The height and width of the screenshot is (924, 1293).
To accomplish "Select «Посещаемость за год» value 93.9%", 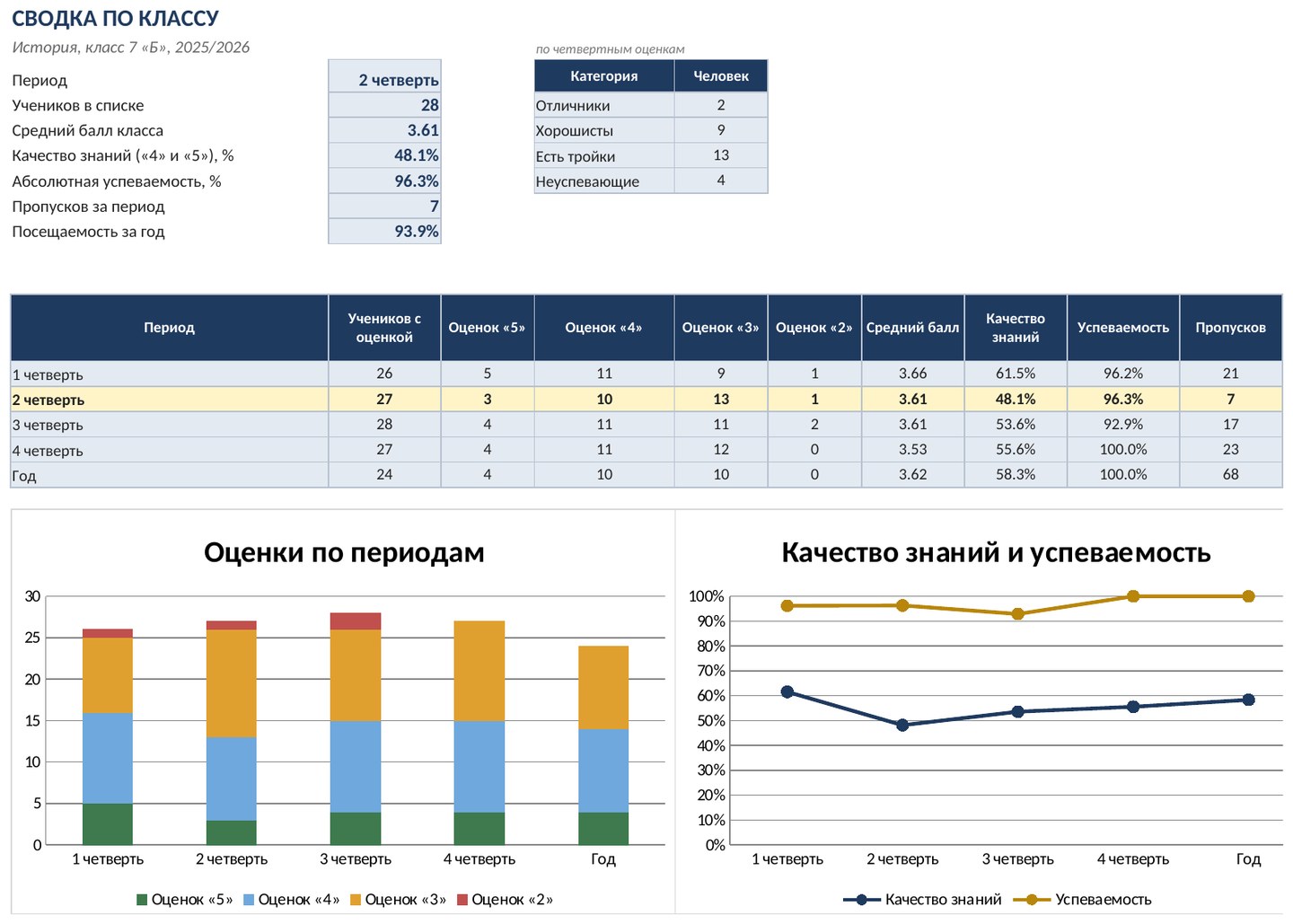I will [384, 231].
